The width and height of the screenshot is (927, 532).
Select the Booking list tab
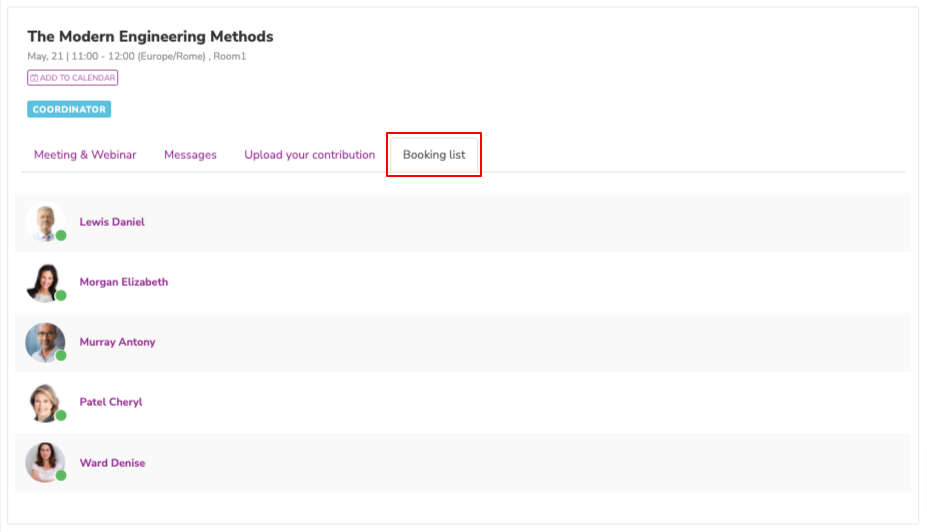click(434, 155)
